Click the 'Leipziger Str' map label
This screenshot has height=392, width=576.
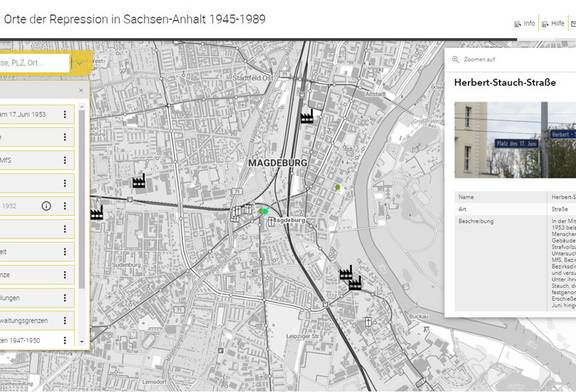tap(302, 336)
